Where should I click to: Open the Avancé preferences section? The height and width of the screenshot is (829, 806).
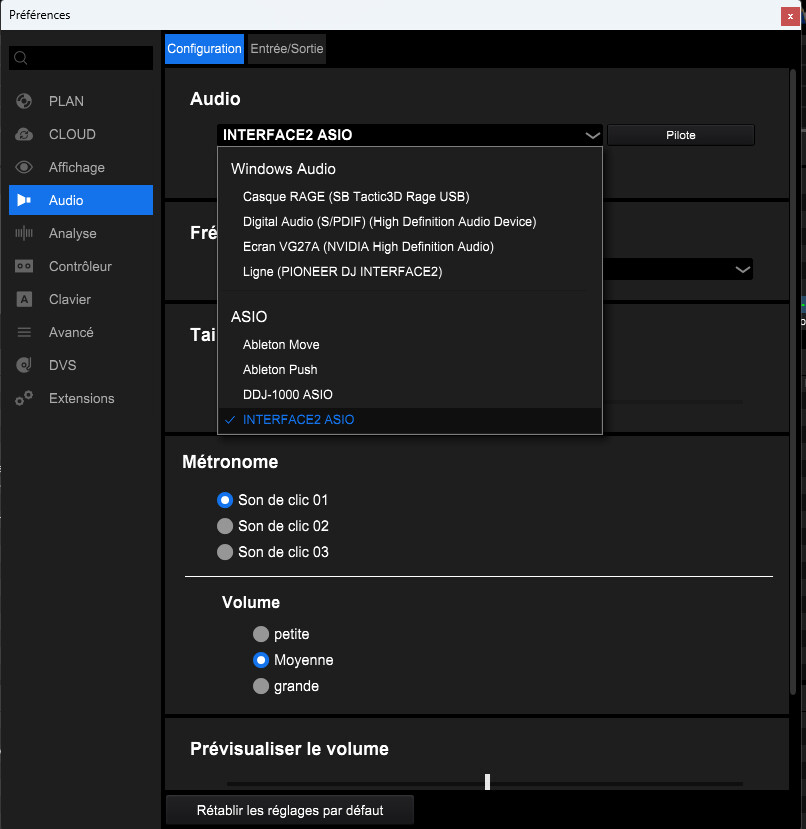[x=81, y=332]
